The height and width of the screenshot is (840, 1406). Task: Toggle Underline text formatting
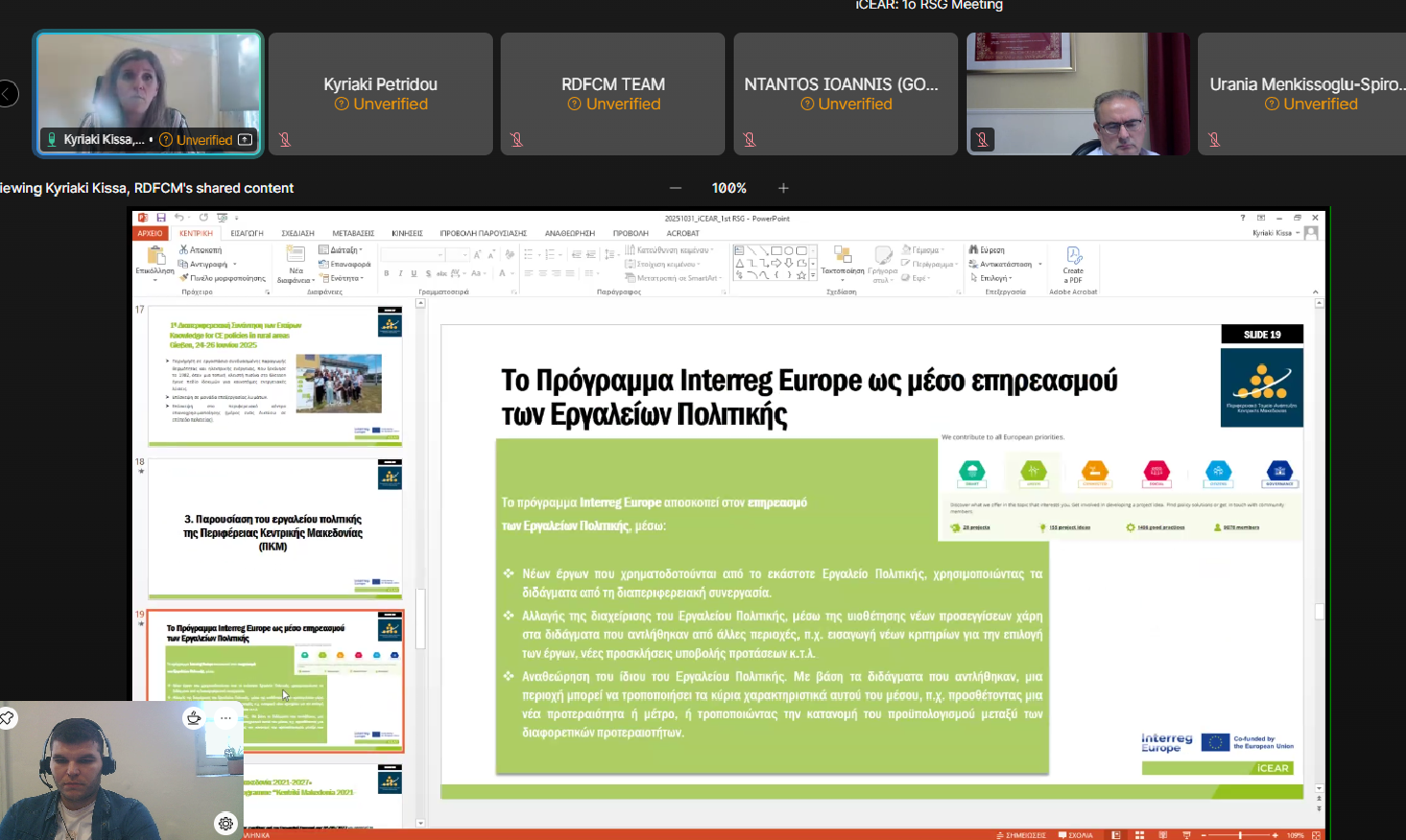(x=413, y=273)
